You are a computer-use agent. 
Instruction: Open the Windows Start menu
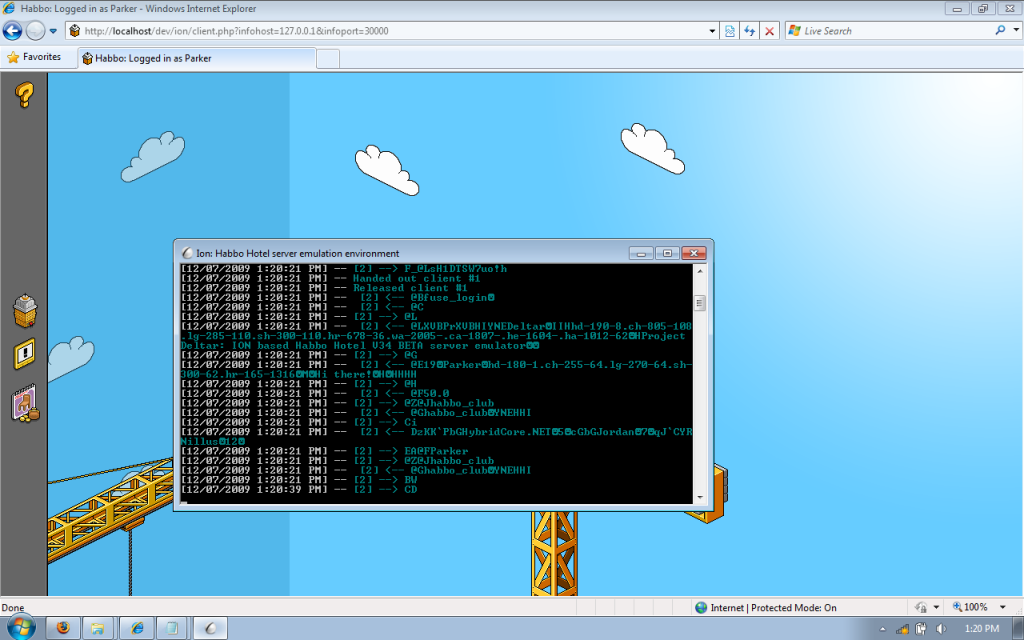pyautogui.click(x=20, y=628)
